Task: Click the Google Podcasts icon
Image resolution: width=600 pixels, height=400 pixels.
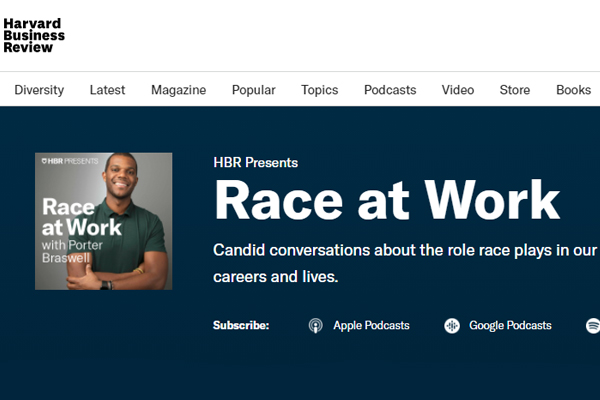Action: [452, 325]
